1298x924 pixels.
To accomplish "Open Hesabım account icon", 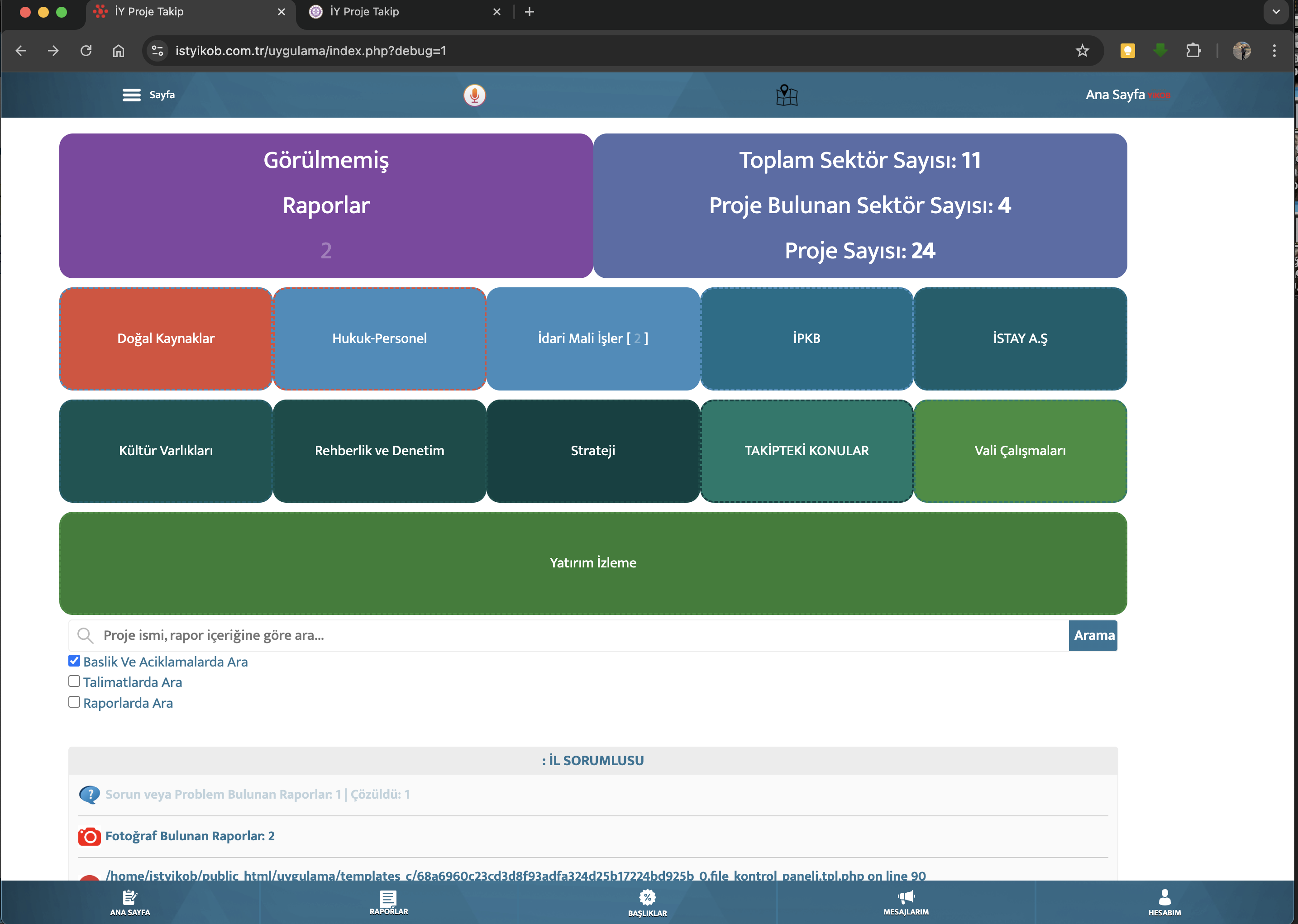I will click(1164, 902).
